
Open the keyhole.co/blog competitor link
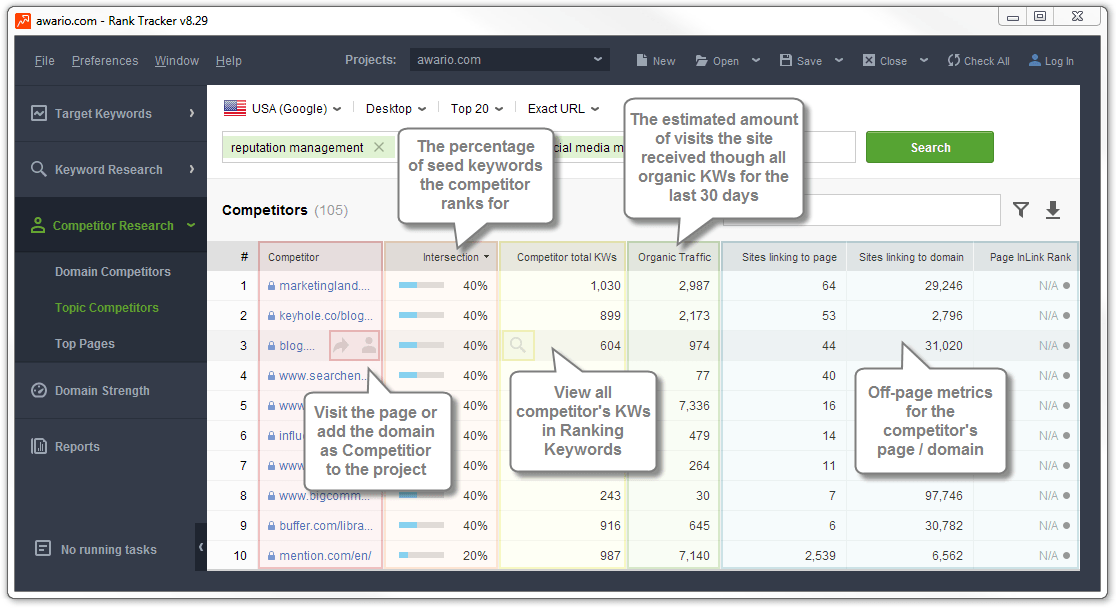click(x=326, y=315)
